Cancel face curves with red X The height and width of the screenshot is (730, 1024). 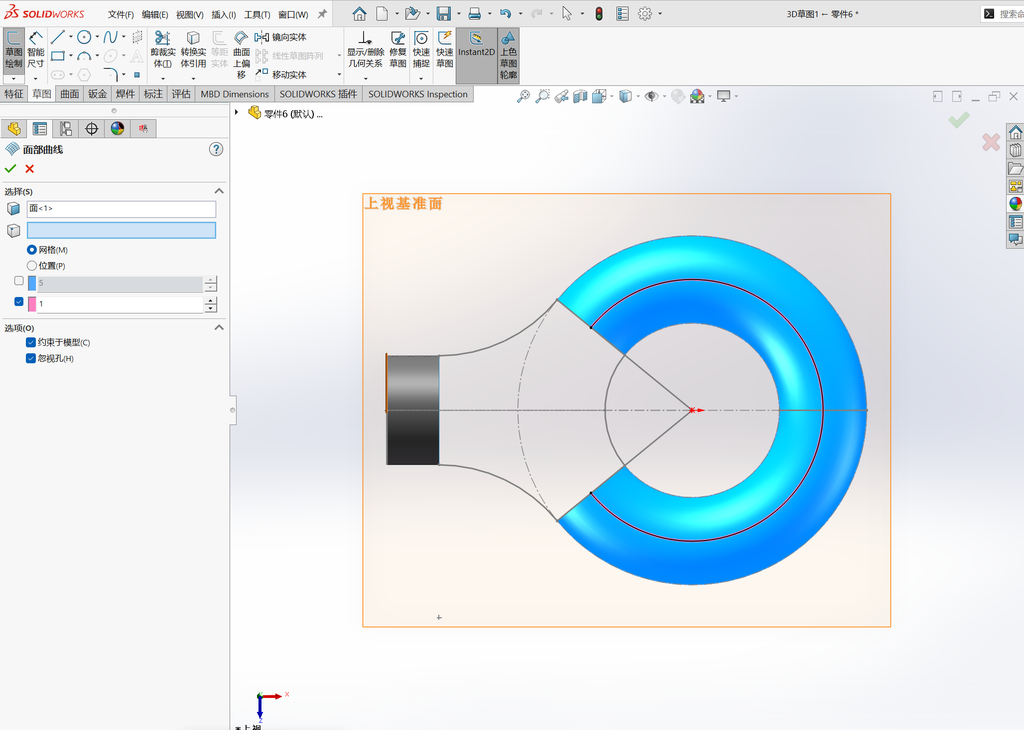click(x=29, y=169)
